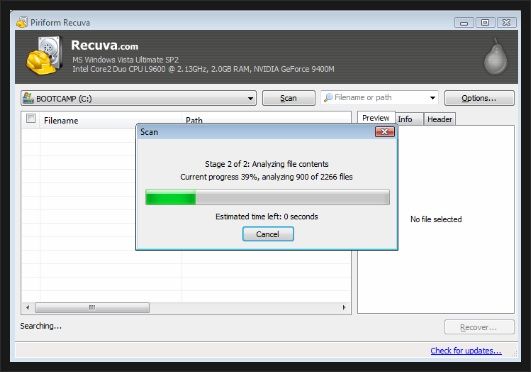531x372 pixels.
Task: Click the 'Searching...' status text
Action: [x=41, y=326]
